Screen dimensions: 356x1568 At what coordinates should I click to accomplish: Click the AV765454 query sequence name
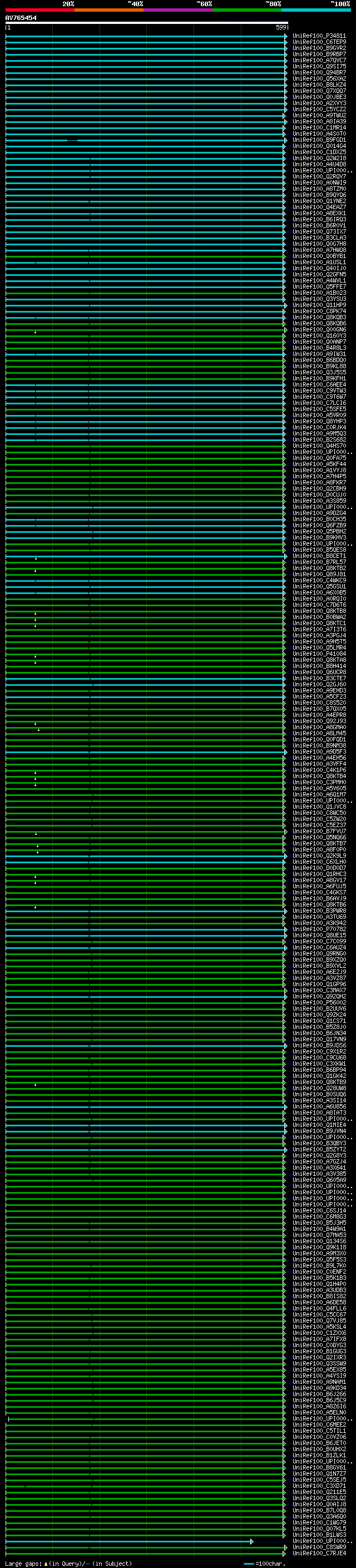coord(21,18)
